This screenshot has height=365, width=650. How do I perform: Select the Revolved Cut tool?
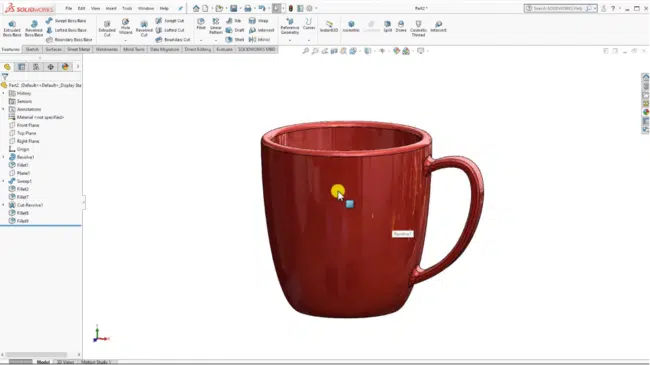pos(144,29)
